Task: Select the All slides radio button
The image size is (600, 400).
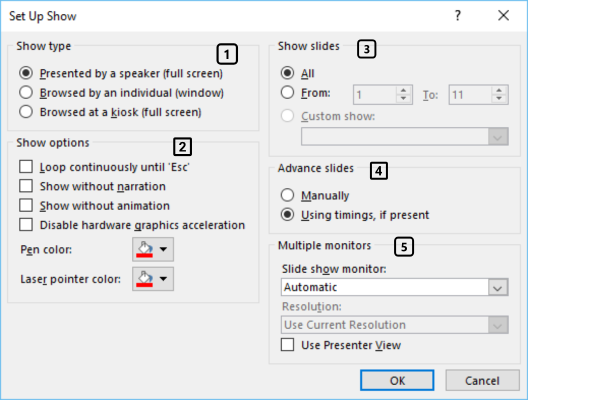Action: [288, 73]
